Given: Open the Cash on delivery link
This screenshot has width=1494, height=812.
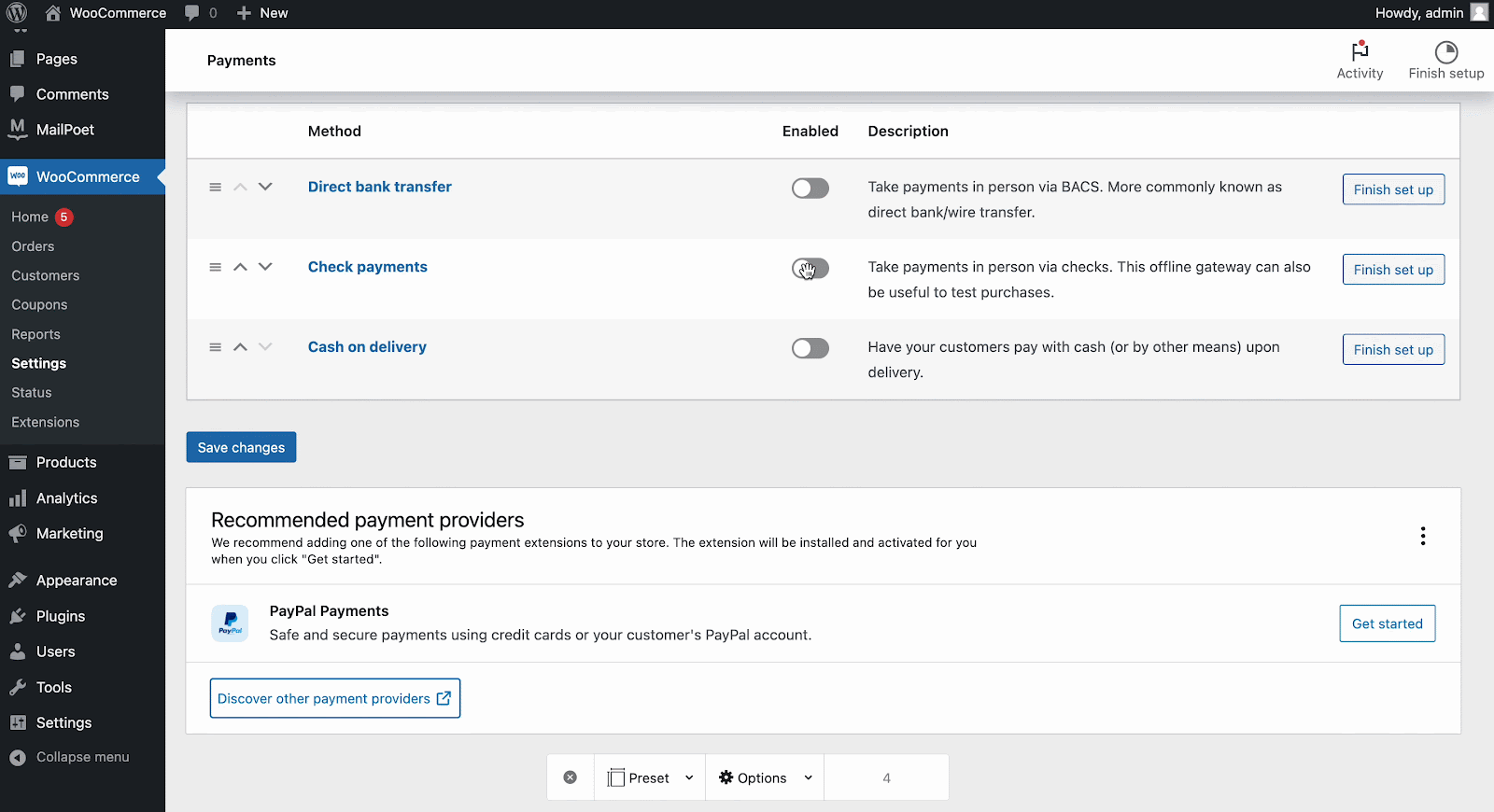Looking at the screenshot, I should tap(367, 347).
